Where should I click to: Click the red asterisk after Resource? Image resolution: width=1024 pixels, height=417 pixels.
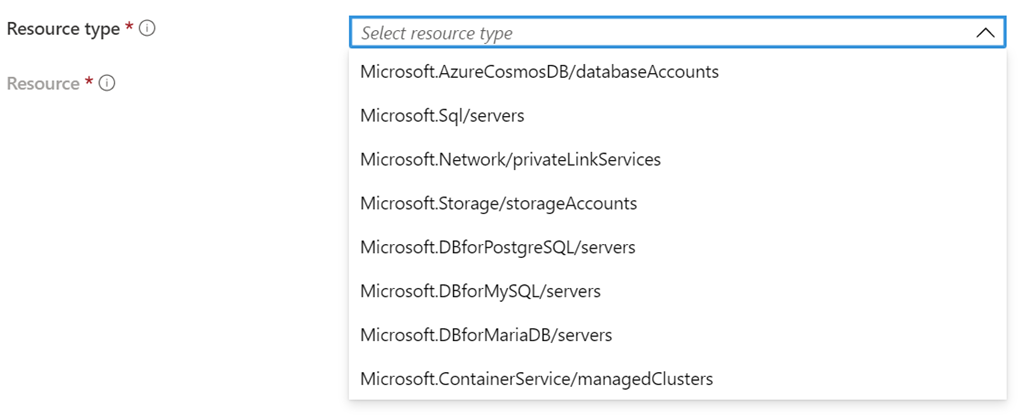(x=89, y=82)
